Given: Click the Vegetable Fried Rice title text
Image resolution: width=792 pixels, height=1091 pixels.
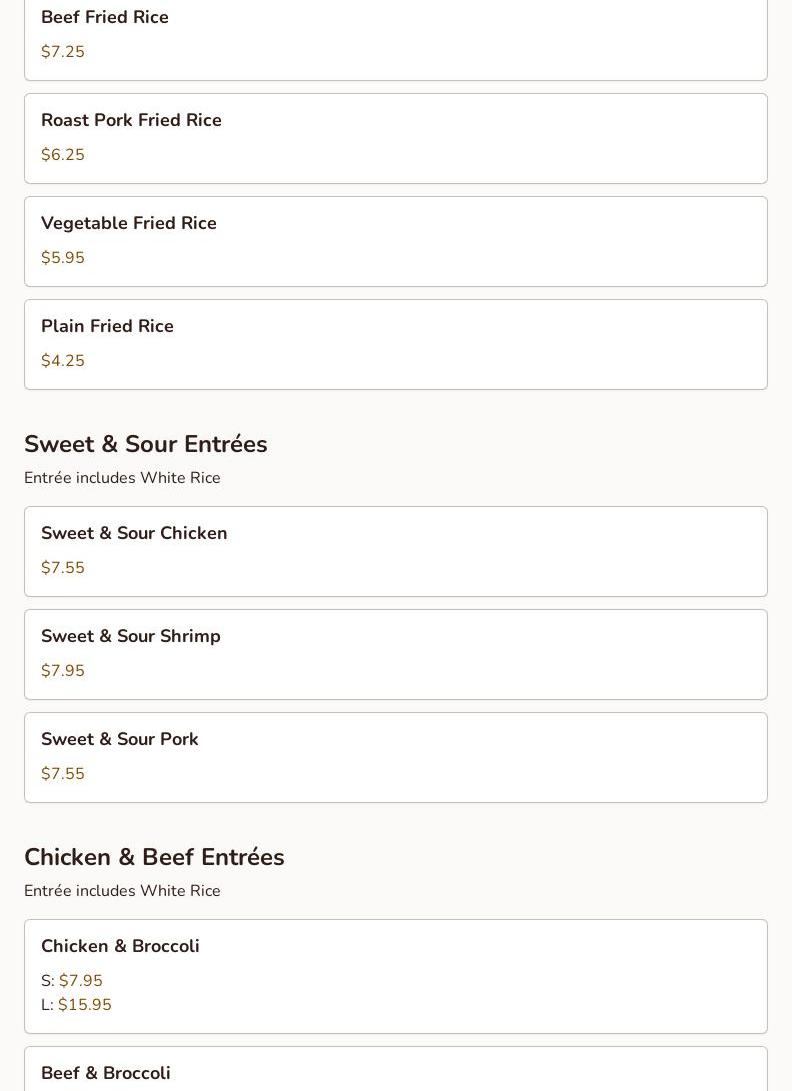Looking at the screenshot, I should [x=129, y=223].
